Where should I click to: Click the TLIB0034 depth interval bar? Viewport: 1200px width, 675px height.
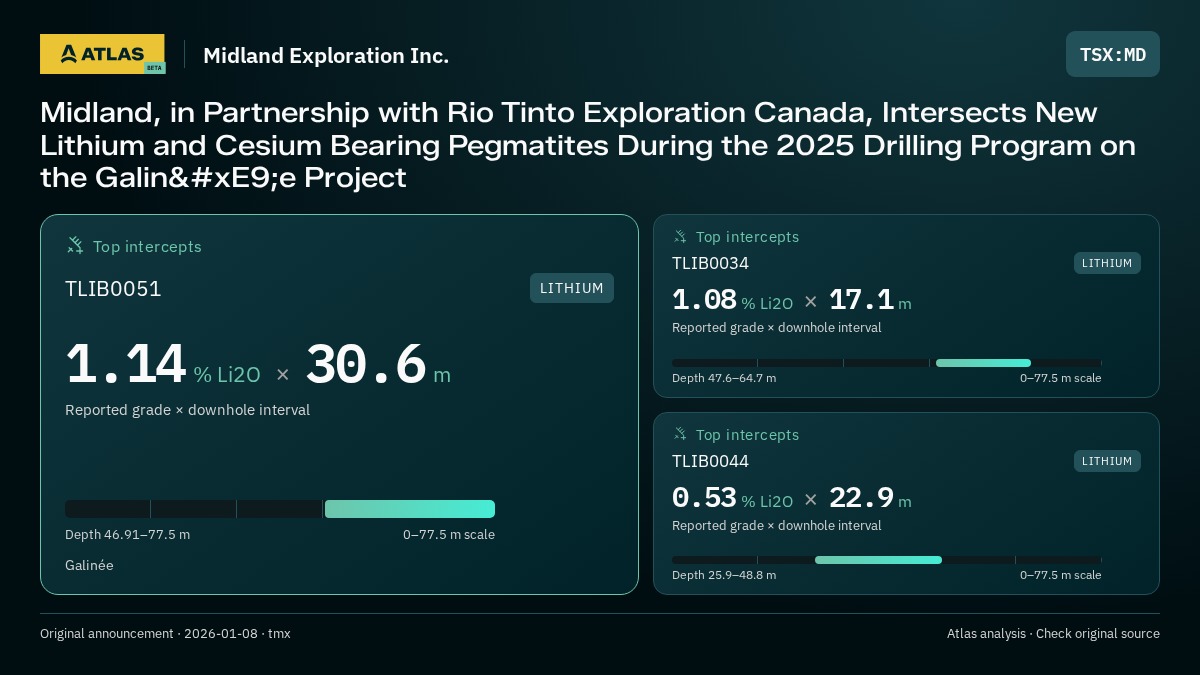click(887, 363)
